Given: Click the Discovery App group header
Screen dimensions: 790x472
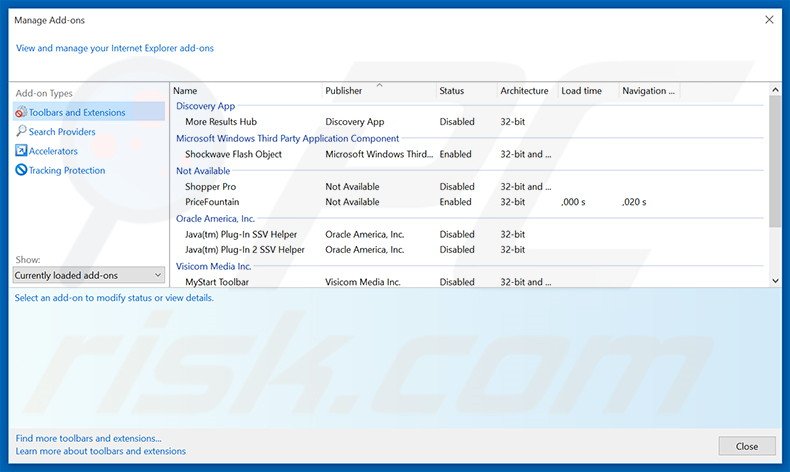Looking at the screenshot, I should pos(205,106).
